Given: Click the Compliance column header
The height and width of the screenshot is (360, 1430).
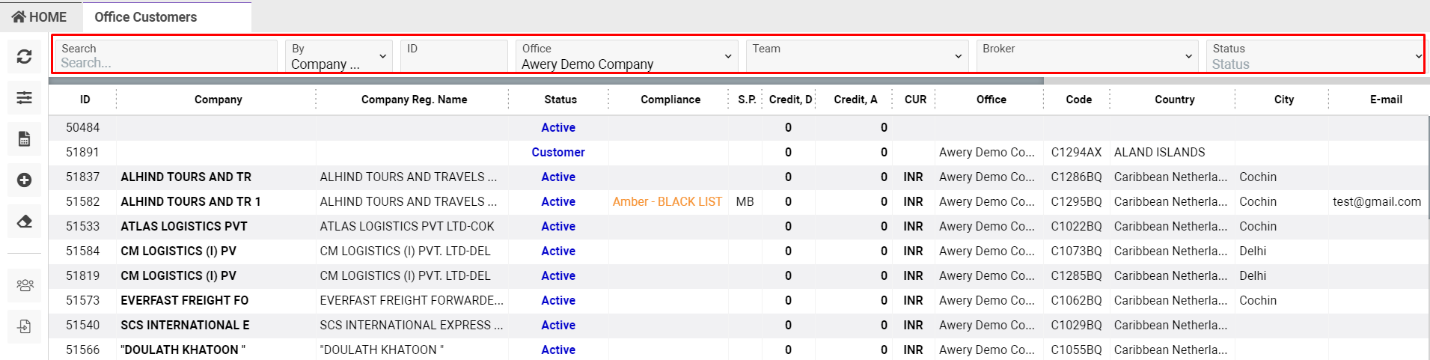Looking at the screenshot, I should pyautogui.click(x=670, y=100).
